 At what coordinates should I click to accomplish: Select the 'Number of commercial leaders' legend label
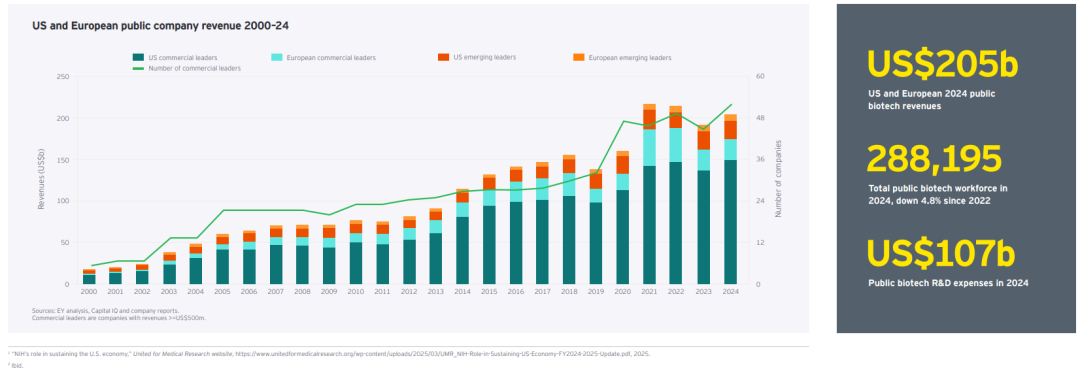pyautogui.click(x=195, y=68)
